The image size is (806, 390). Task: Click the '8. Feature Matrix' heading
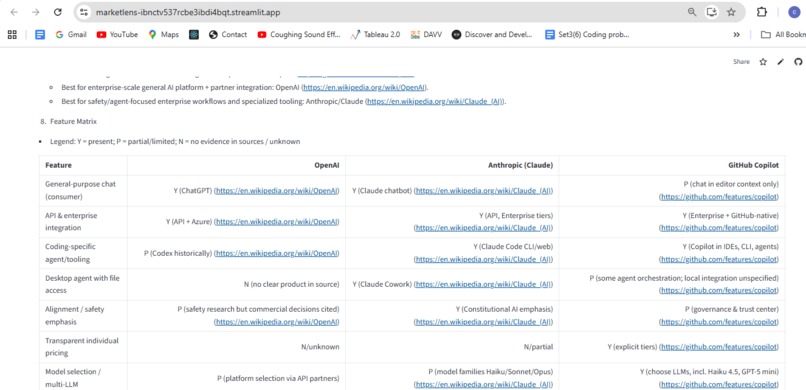tap(68, 122)
